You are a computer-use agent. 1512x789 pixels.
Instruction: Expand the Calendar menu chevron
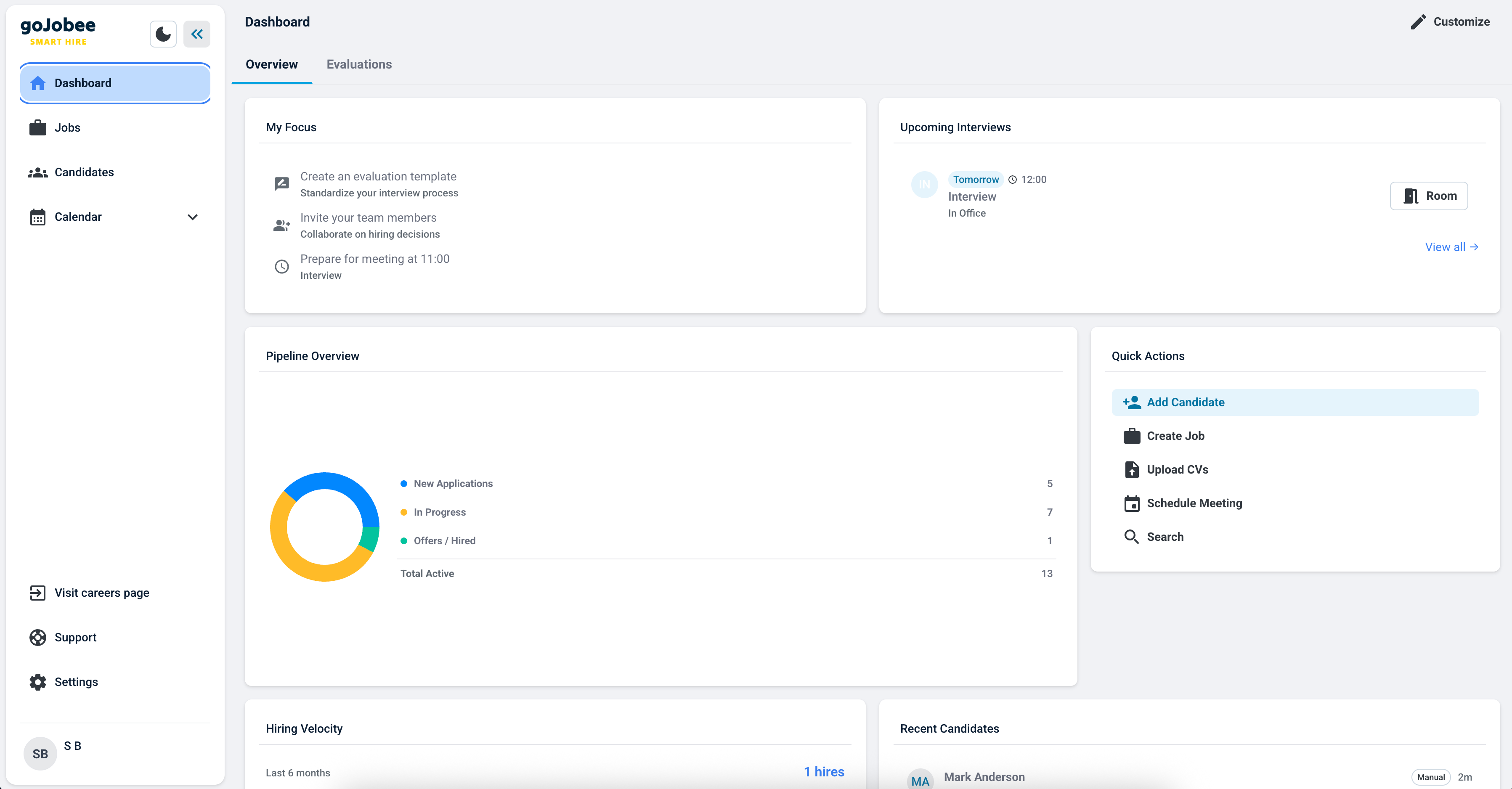(193, 217)
